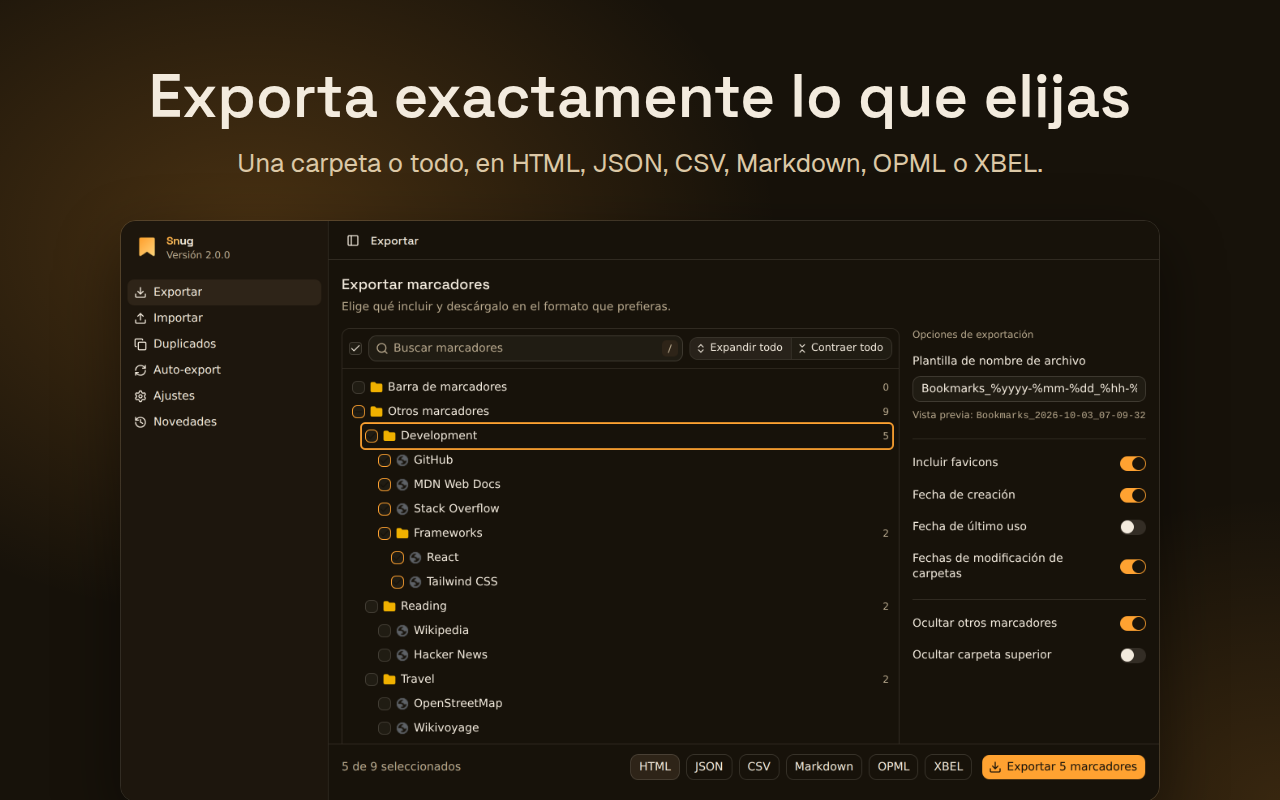Select the Markdown format button
Image resolution: width=1280 pixels, height=800 pixels.
click(x=824, y=767)
